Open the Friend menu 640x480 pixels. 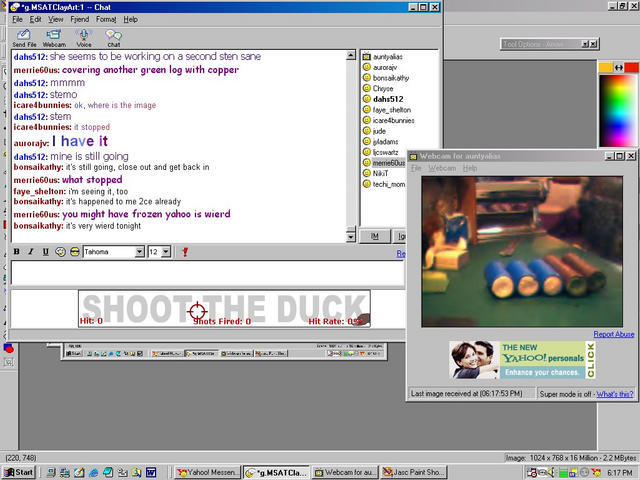(80, 19)
